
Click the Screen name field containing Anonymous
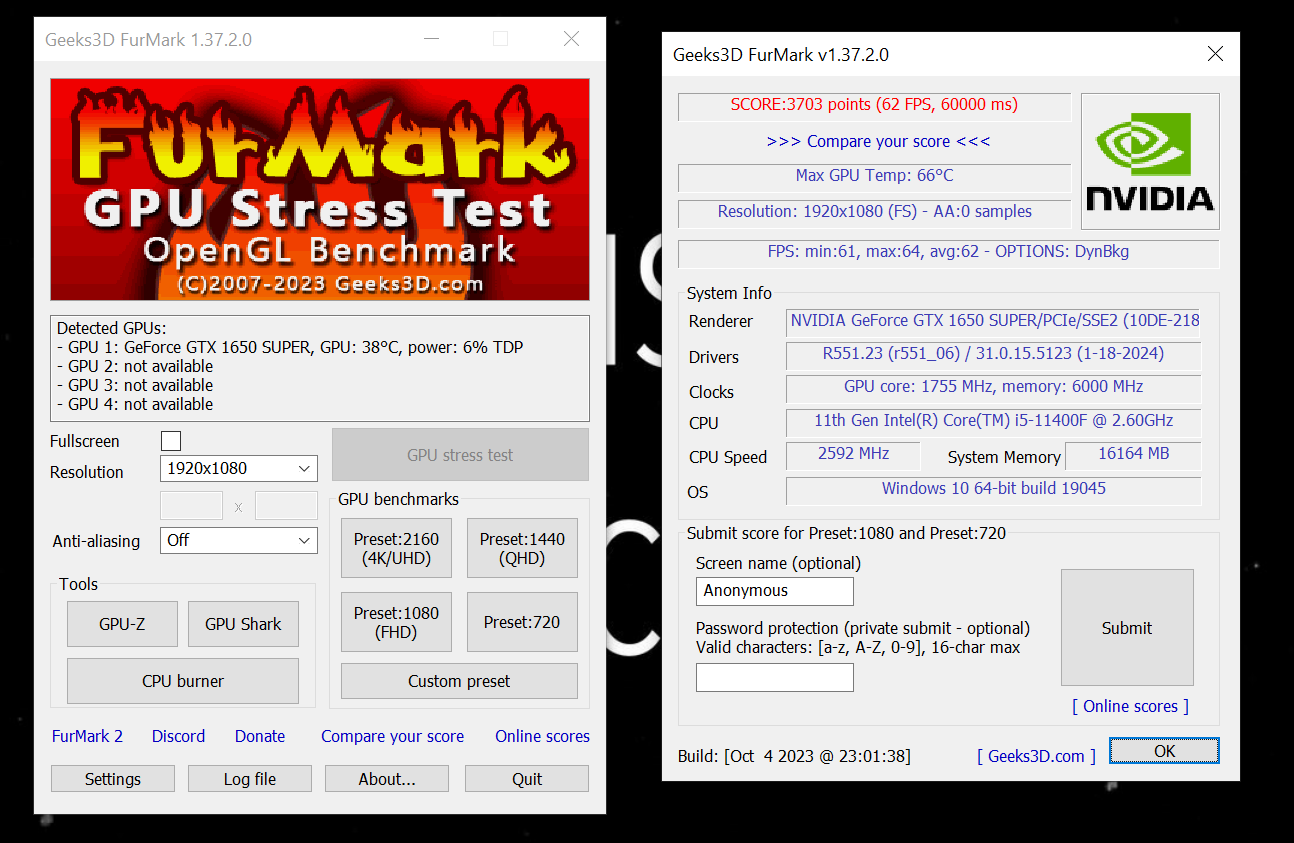(x=775, y=591)
